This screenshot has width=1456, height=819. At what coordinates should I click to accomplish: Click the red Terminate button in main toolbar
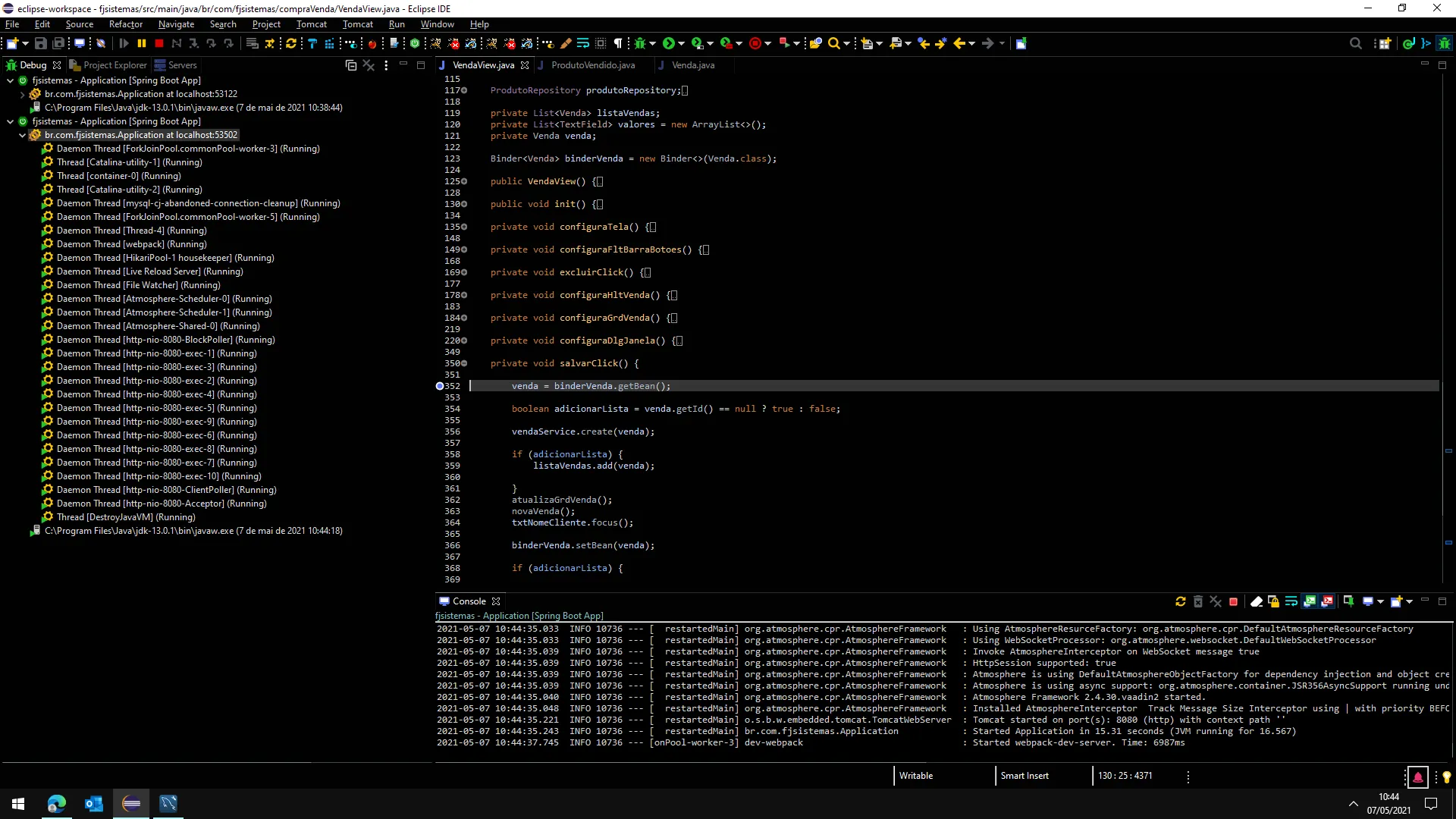click(x=159, y=44)
